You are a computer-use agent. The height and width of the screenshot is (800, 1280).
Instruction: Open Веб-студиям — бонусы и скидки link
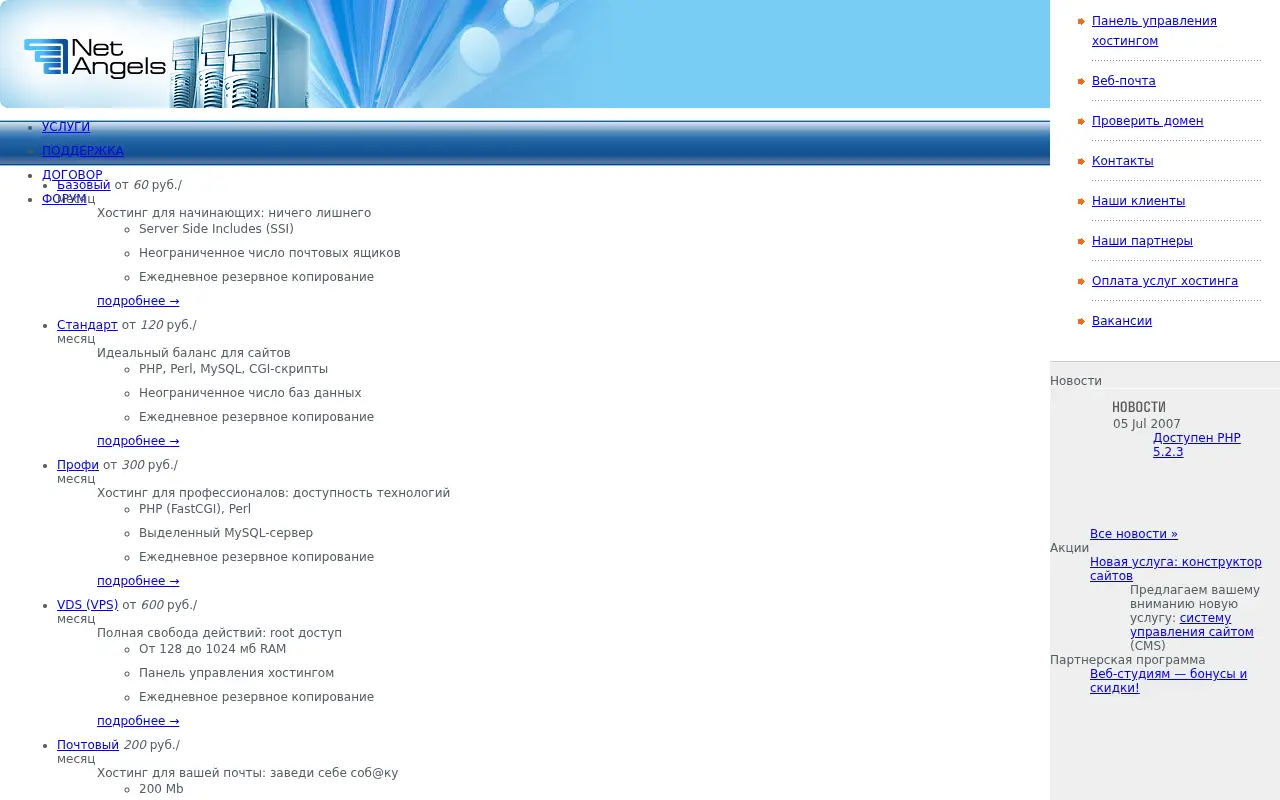1168,681
